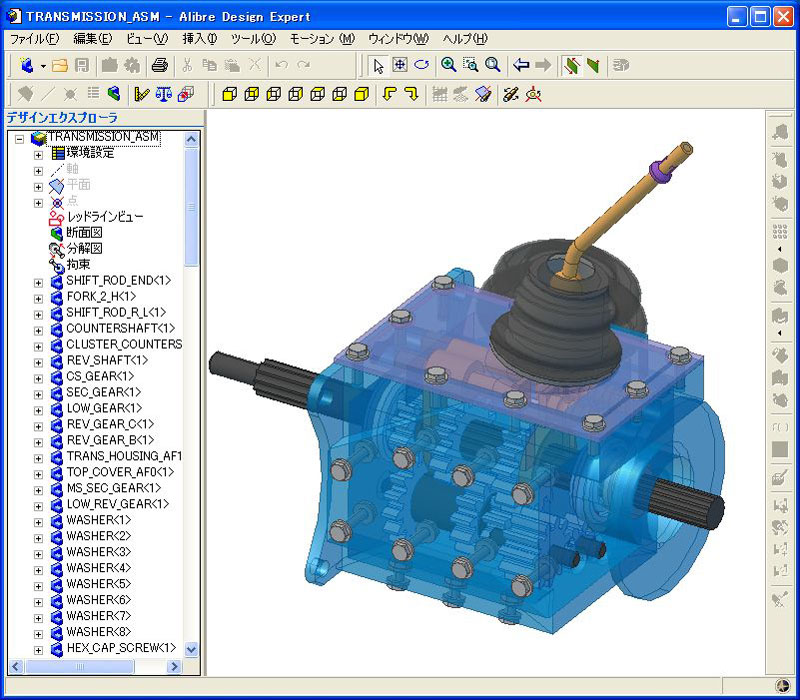Select COUNTERSHAFT<1> in the tree

point(120,329)
